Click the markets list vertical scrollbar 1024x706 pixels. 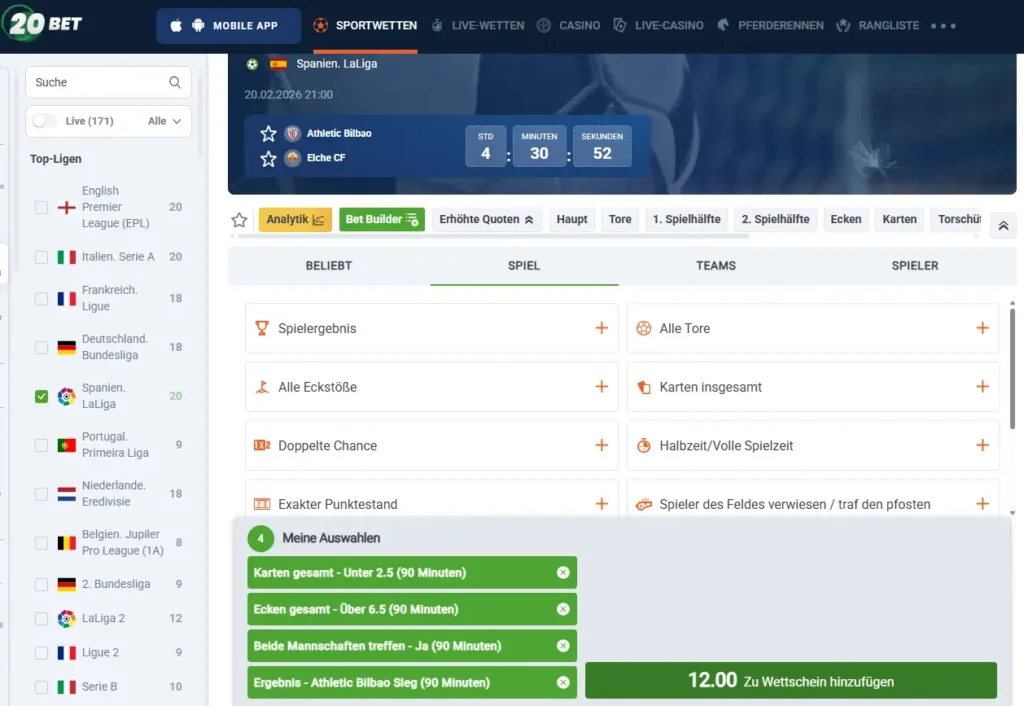coord(1012,369)
